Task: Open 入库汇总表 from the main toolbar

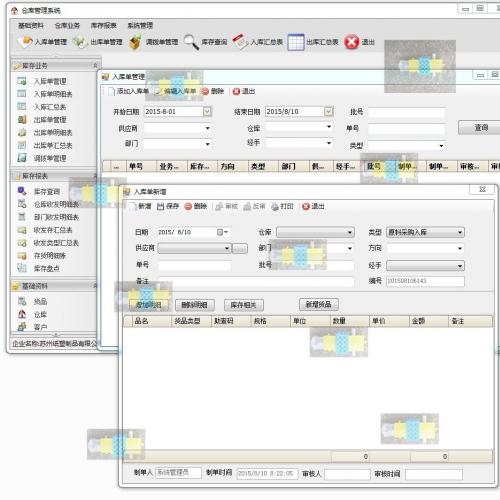Action: coord(258,42)
